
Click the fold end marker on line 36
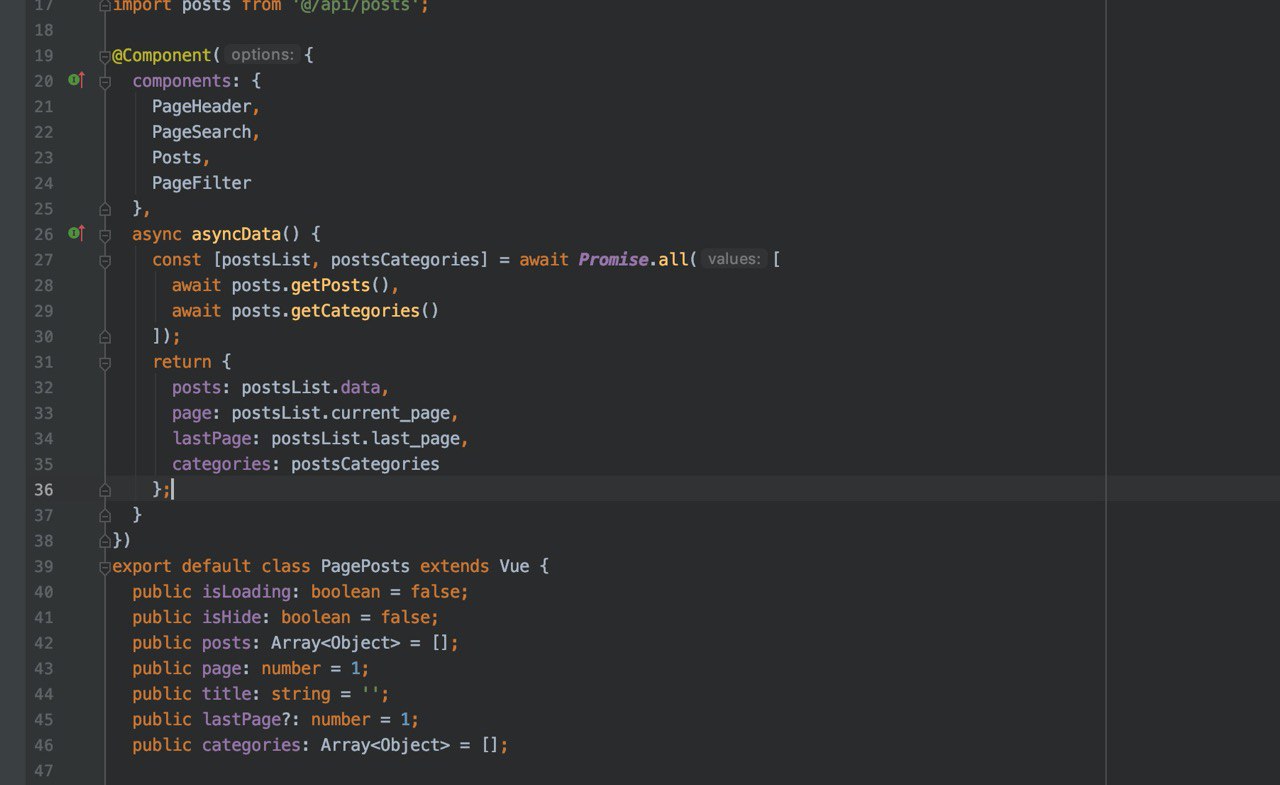(x=105, y=489)
